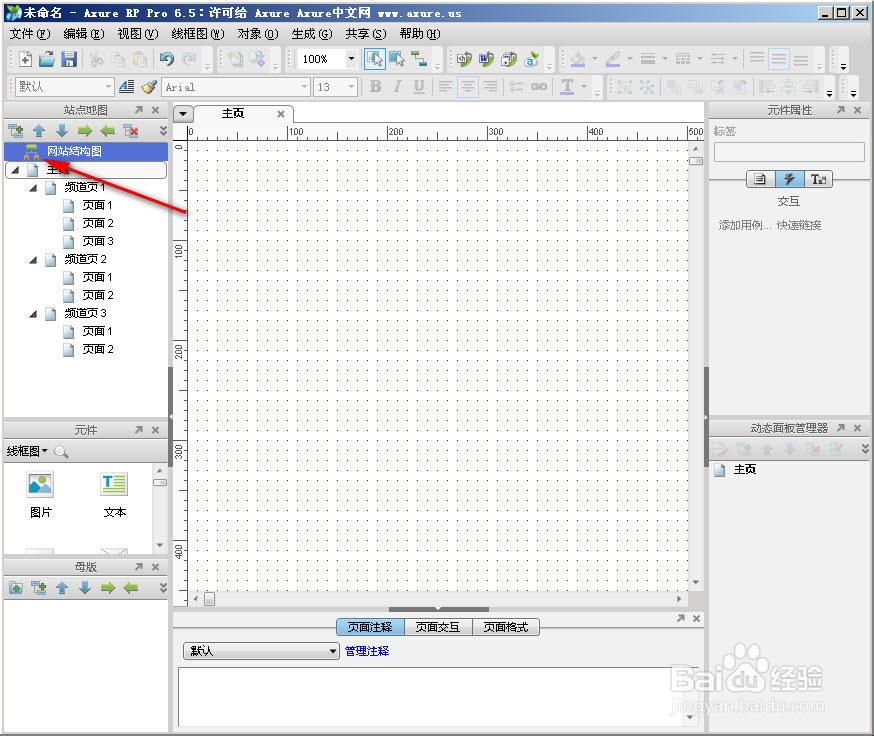The width and height of the screenshot is (874, 736).
Task: Open the page tab list dropdown button
Action: tap(183, 114)
